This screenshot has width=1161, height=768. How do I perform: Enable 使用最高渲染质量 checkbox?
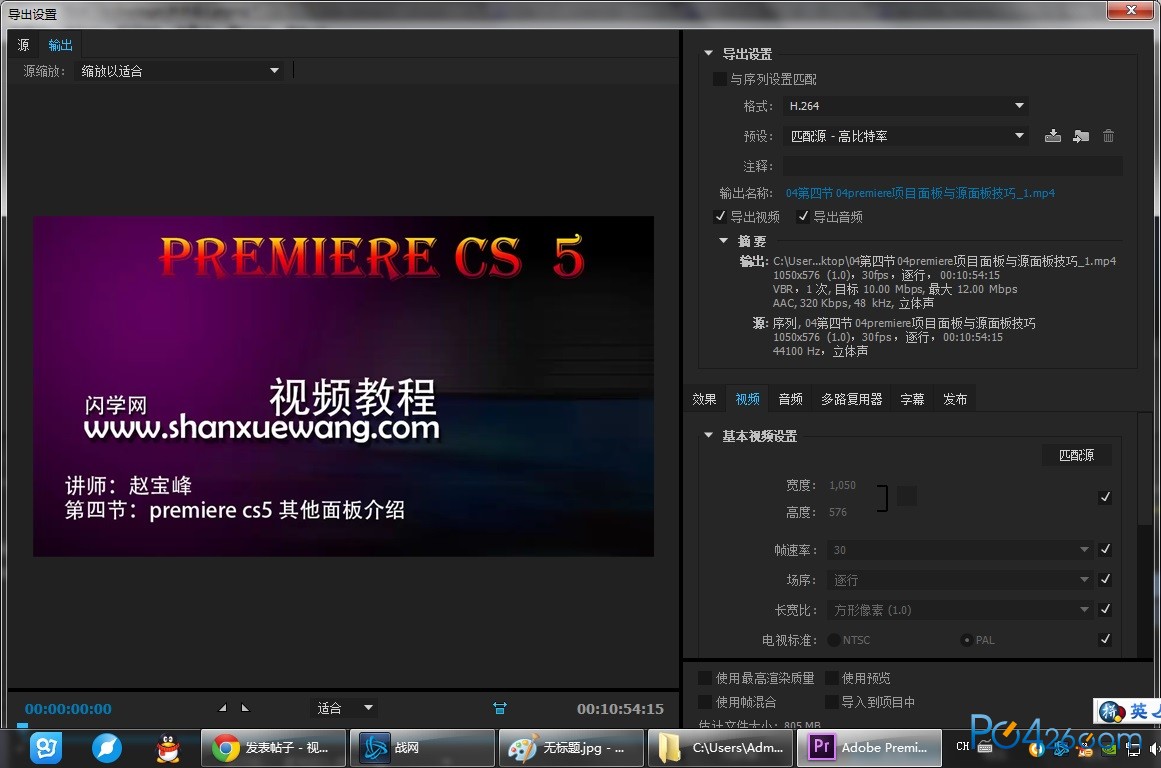[x=705, y=678]
